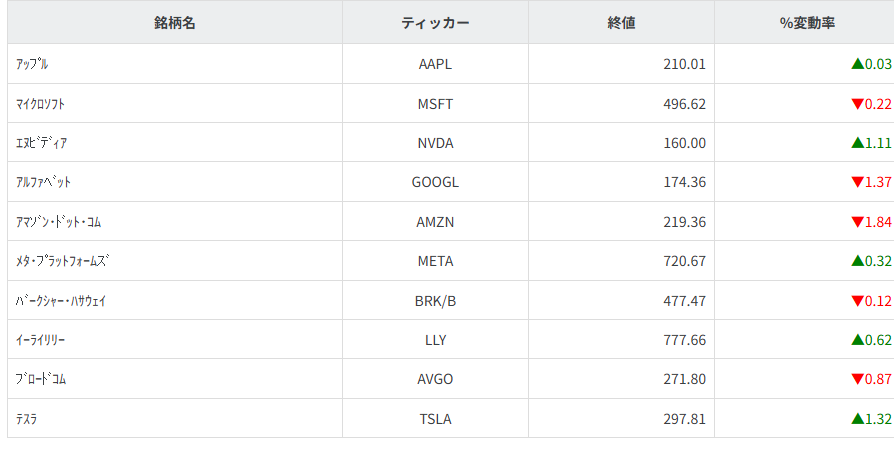Click the %変動率 column header
The image size is (894, 453).
coord(807,23)
